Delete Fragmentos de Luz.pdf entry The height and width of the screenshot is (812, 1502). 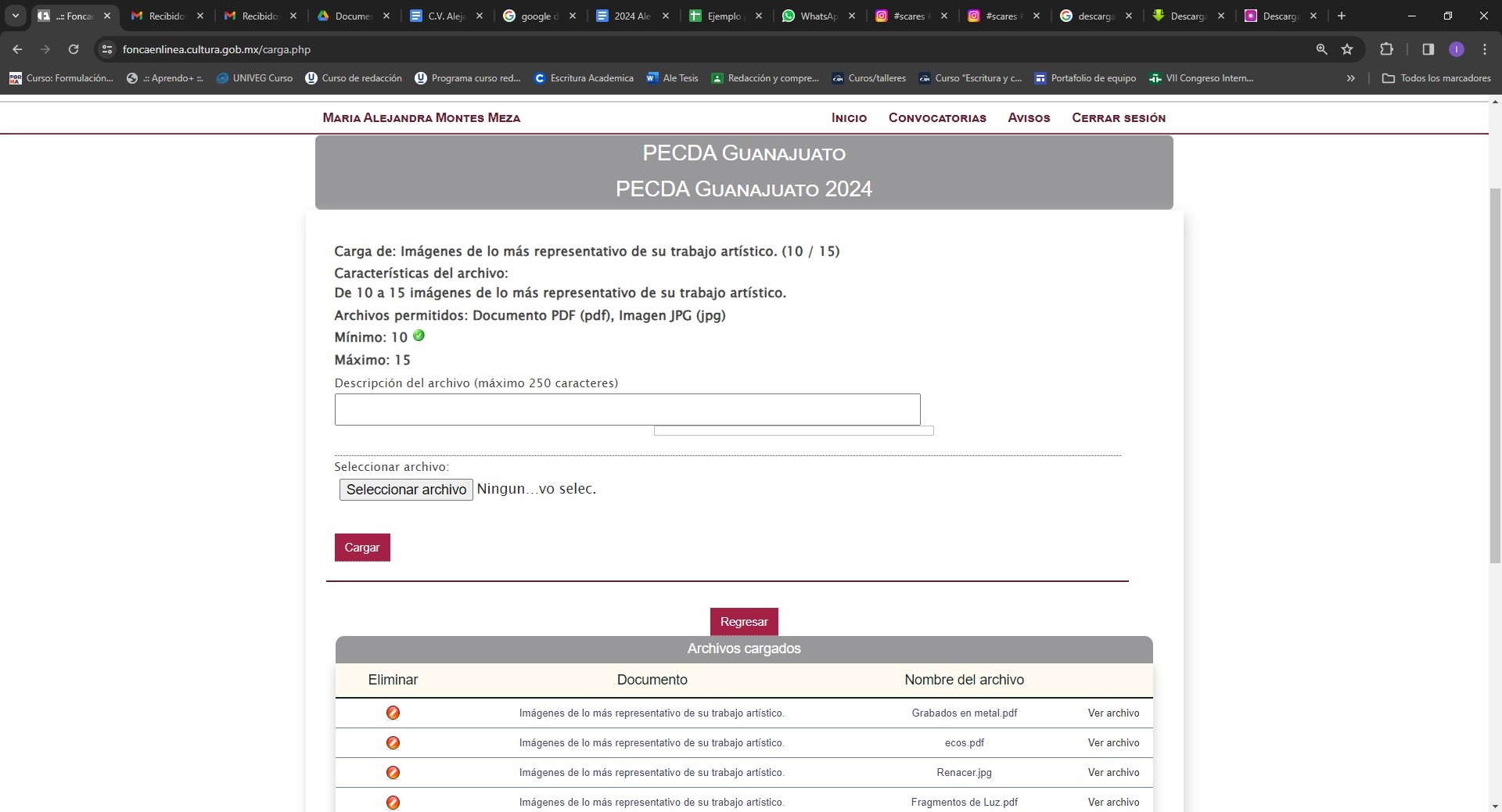click(x=393, y=802)
